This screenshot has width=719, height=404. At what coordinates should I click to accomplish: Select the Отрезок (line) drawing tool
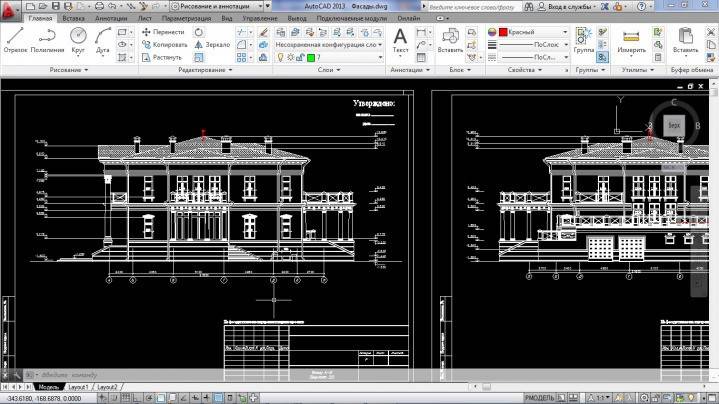tap(15, 39)
